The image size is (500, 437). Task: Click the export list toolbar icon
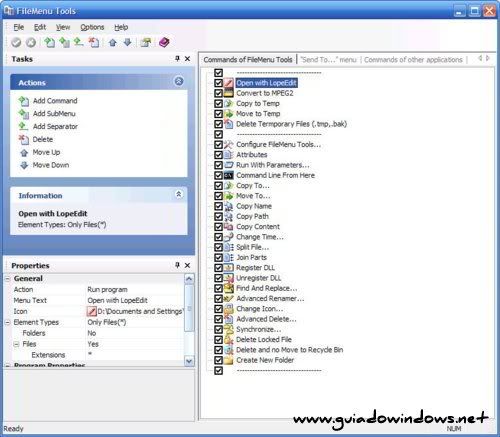[x=146, y=42]
